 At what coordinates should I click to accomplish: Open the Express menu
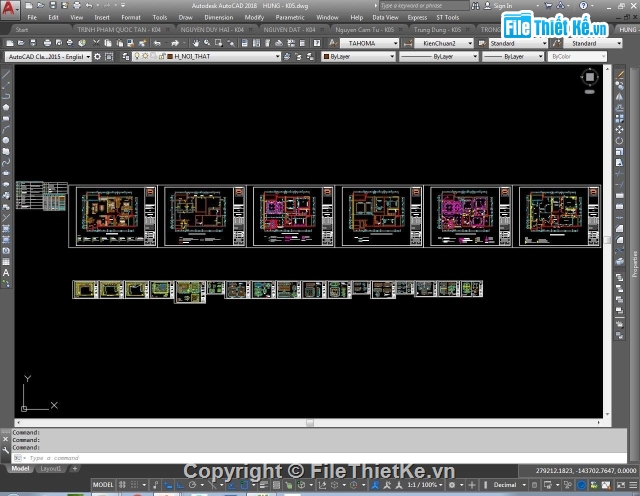(x=417, y=18)
